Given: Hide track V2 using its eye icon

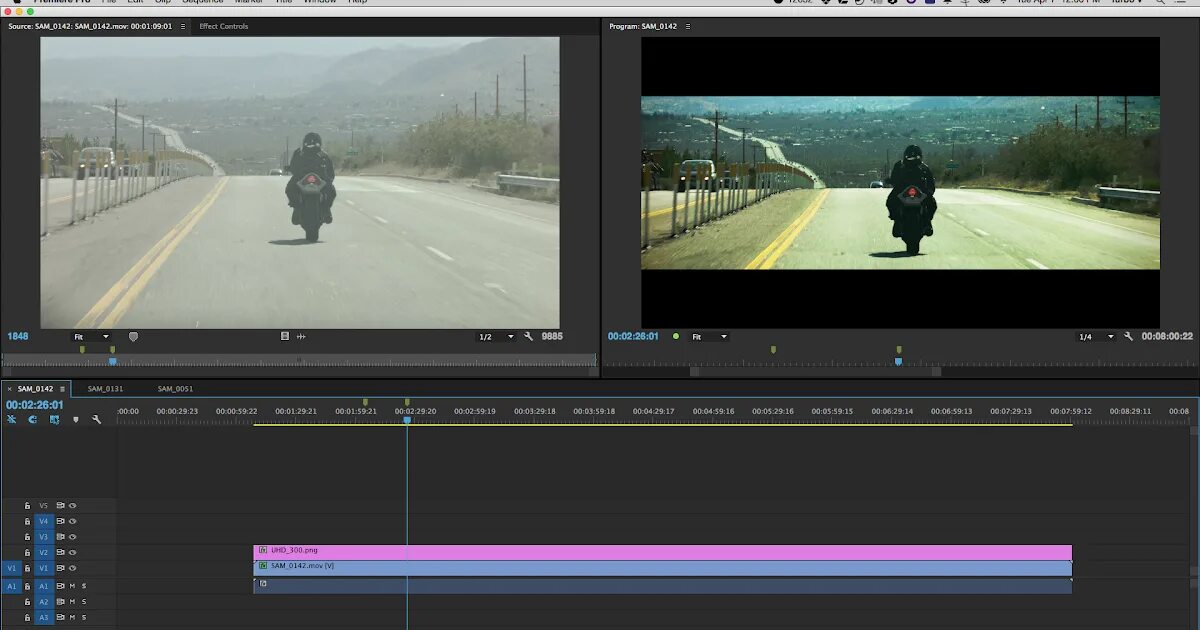Looking at the screenshot, I should [x=72, y=552].
